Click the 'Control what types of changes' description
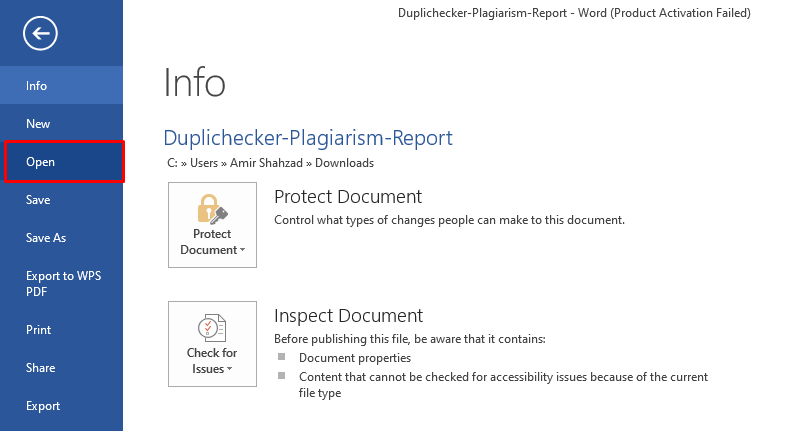This screenshot has width=802, height=431. 449,220
